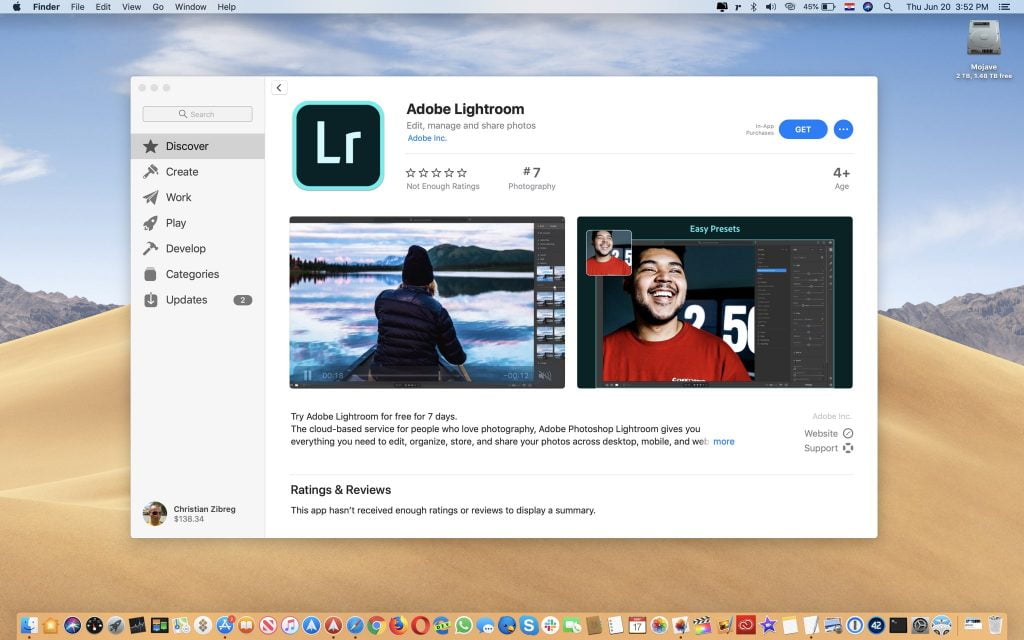
Task: Open the Create section in sidebar
Action: click(x=181, y=172)
